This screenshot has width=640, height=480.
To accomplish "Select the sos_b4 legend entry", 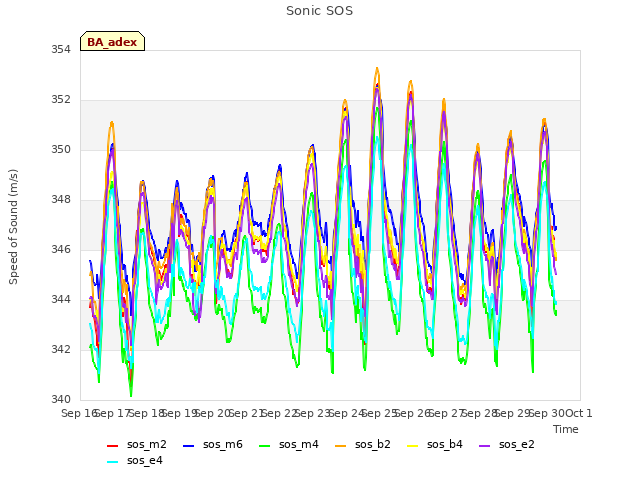I will (x=435, y=444).
